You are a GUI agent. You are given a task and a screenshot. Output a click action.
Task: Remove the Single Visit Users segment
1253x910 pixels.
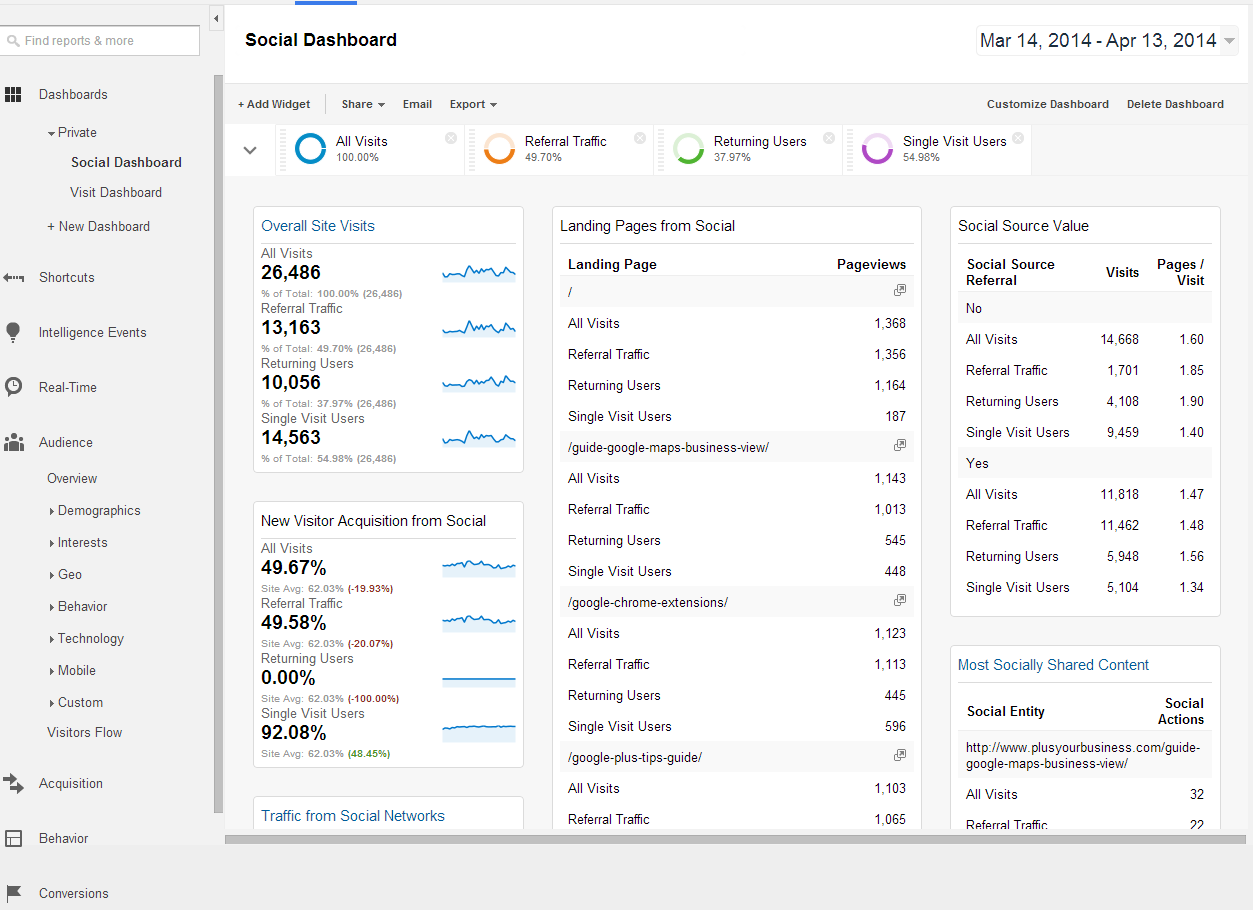point(1018,138)
